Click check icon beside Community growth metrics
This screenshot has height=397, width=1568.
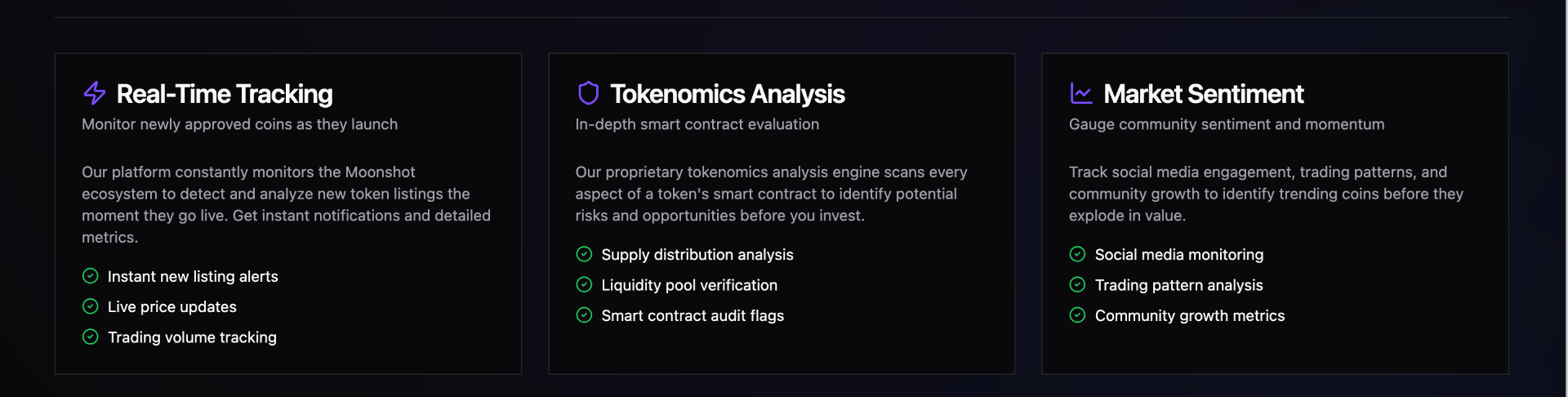pos(1077,314)
